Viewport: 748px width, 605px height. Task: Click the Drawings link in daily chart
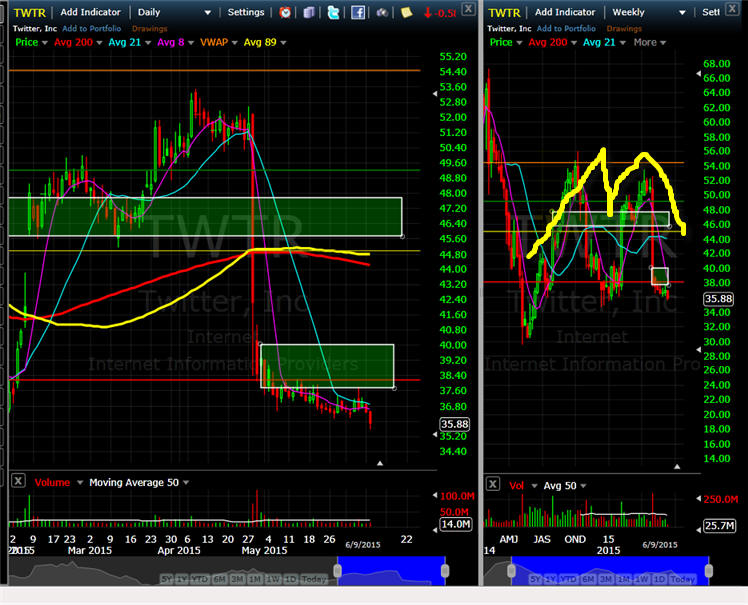150,28
